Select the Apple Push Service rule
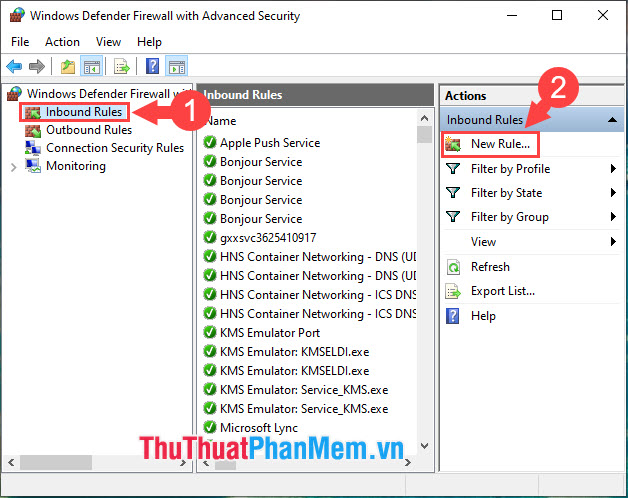The height and width of the screenshot is (498, 628). [x=270, y=143]
